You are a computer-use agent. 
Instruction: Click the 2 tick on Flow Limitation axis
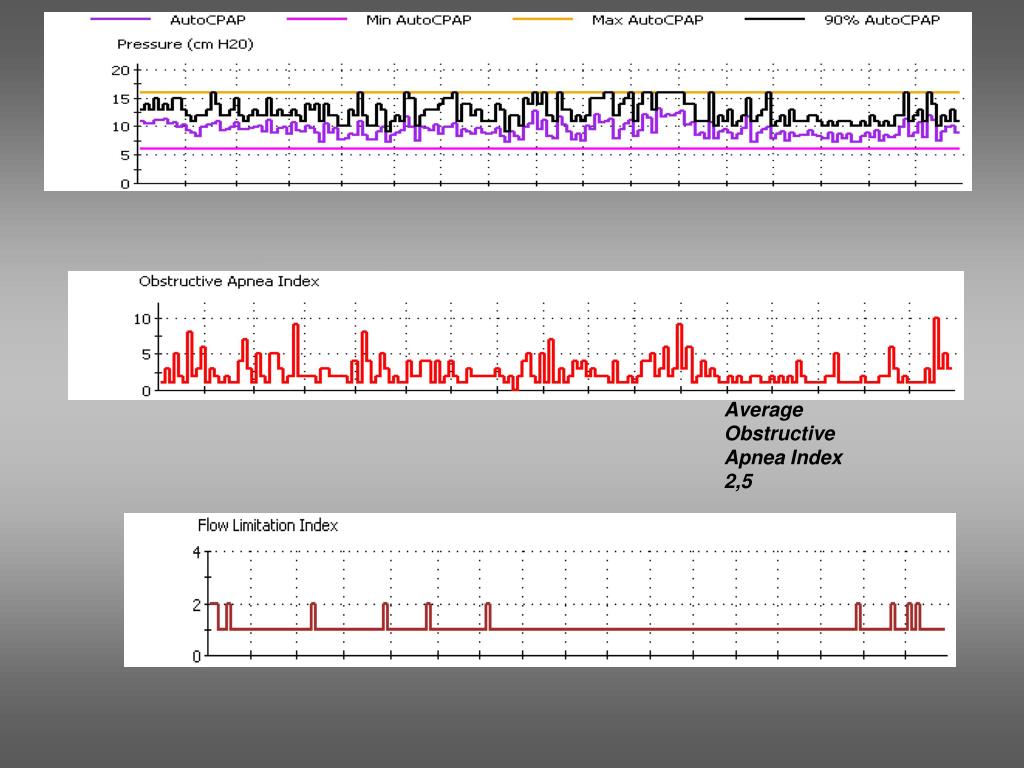coord(197,605)
